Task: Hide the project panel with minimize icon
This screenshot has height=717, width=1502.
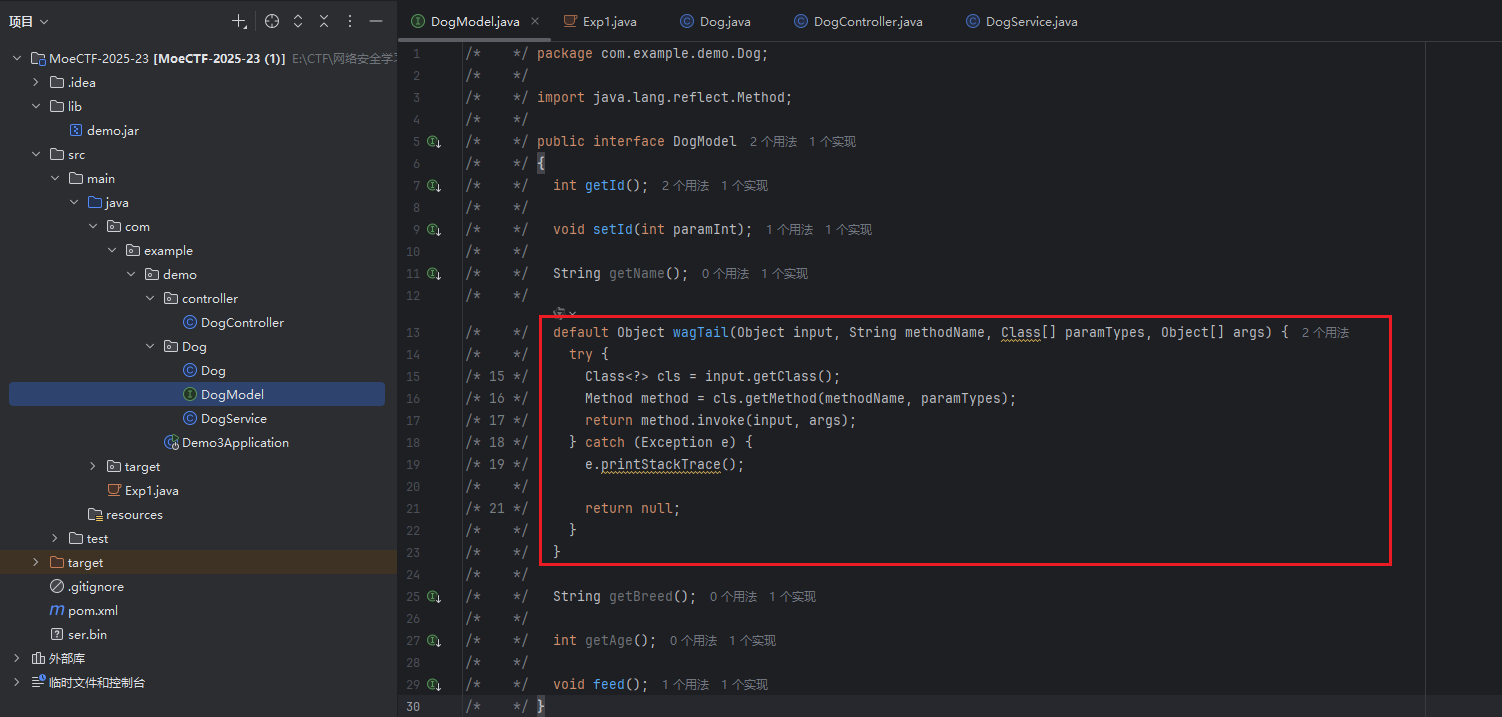Action: [x=376, y=21]
